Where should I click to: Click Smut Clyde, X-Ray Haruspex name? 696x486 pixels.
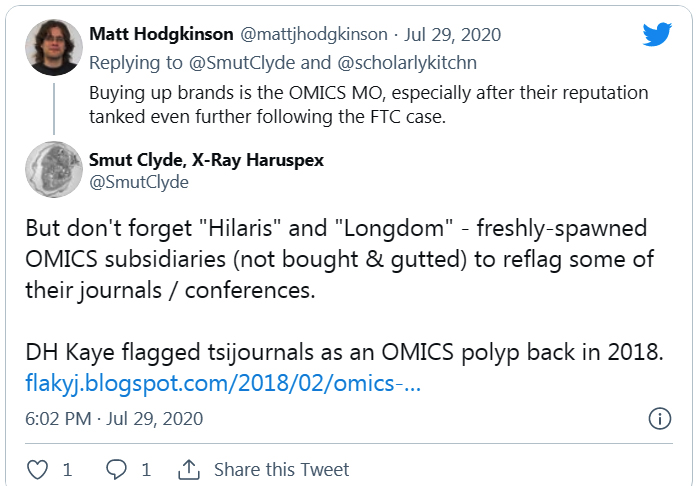(206, 159)
